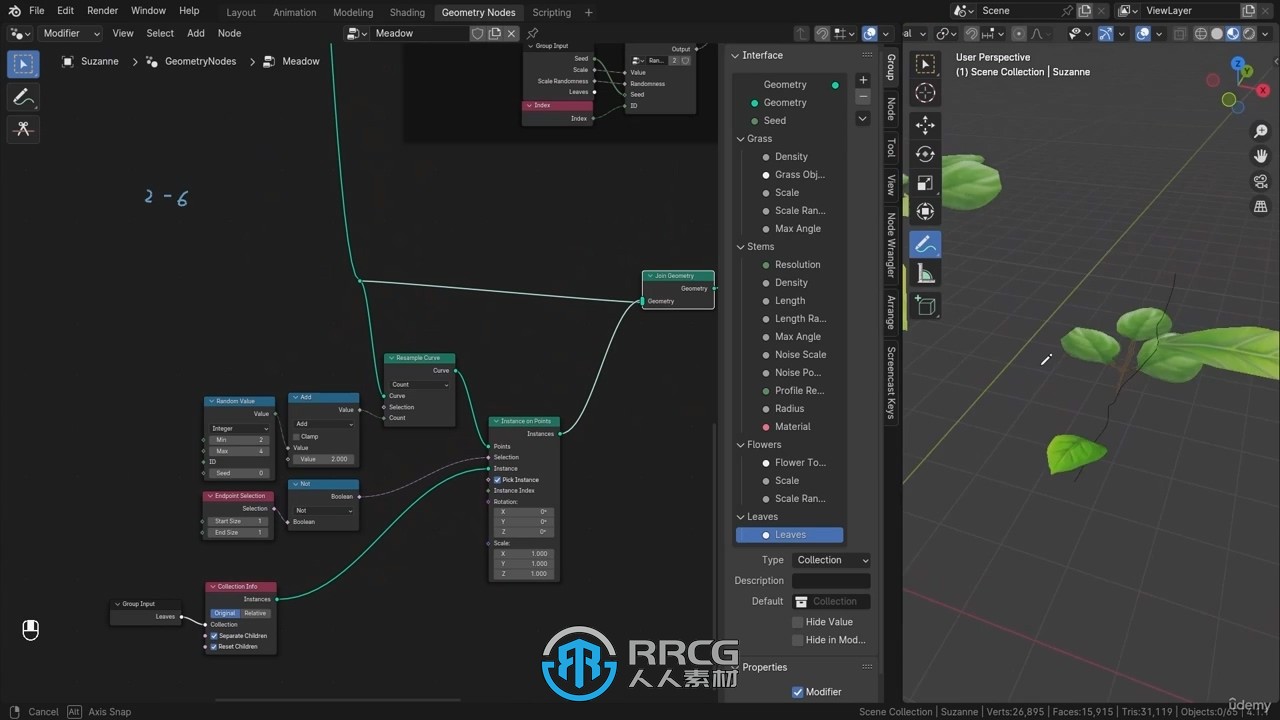This screenshot has height=720, width=1280.
Task: Toggle the Modifier checkbox under Properties
Action: [x=797, y=692]
